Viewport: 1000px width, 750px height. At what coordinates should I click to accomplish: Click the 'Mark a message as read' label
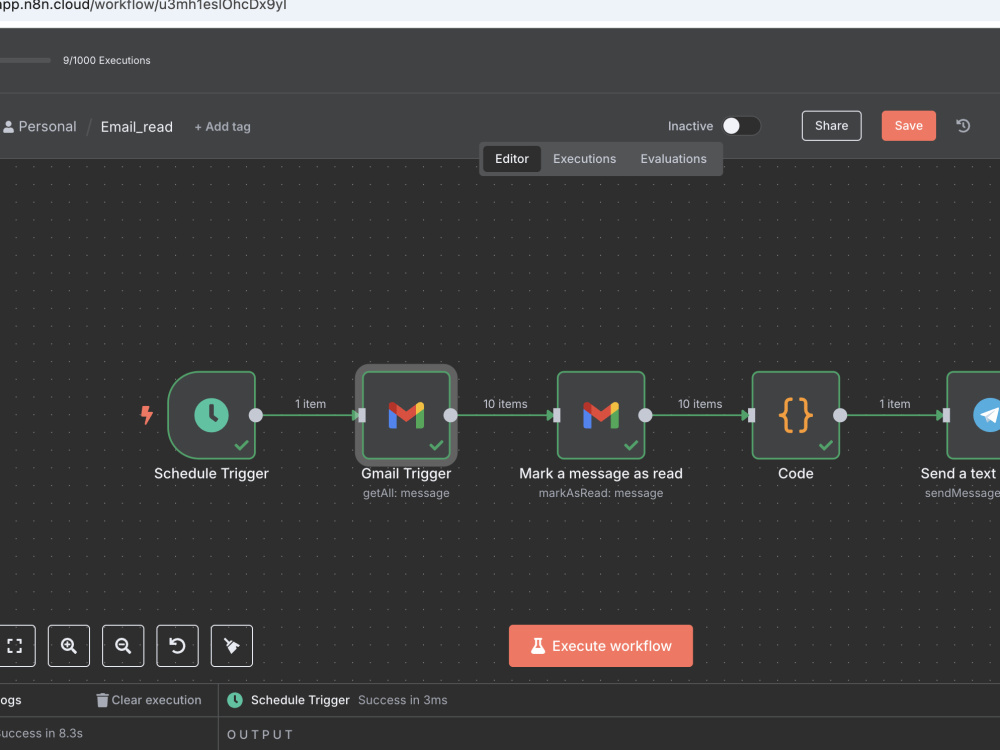pyautogui.click(x=601, y=473)
